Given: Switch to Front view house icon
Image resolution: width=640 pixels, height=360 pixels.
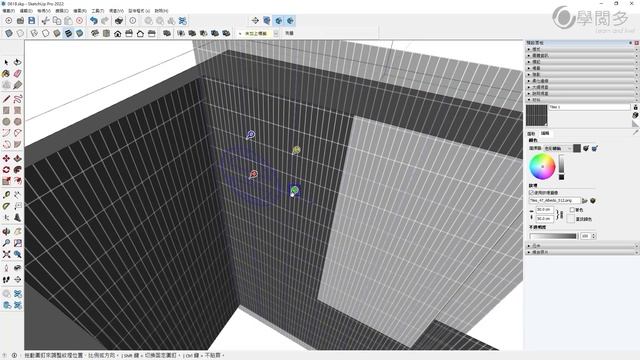Looking at the screenshot, I should [x=118, y=33].
